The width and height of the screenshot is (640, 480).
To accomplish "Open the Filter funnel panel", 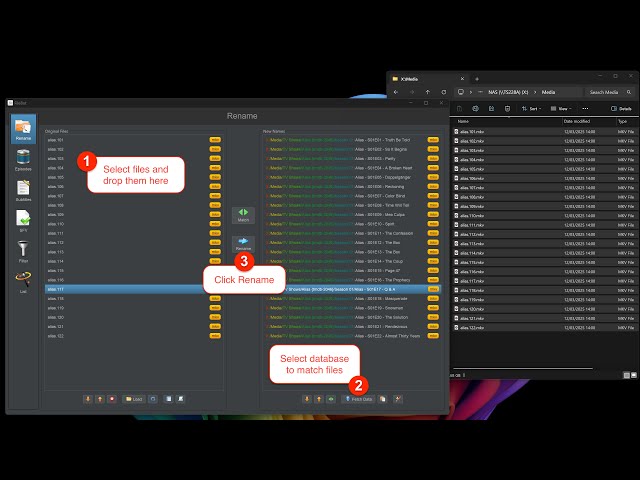I will [22, 252].
